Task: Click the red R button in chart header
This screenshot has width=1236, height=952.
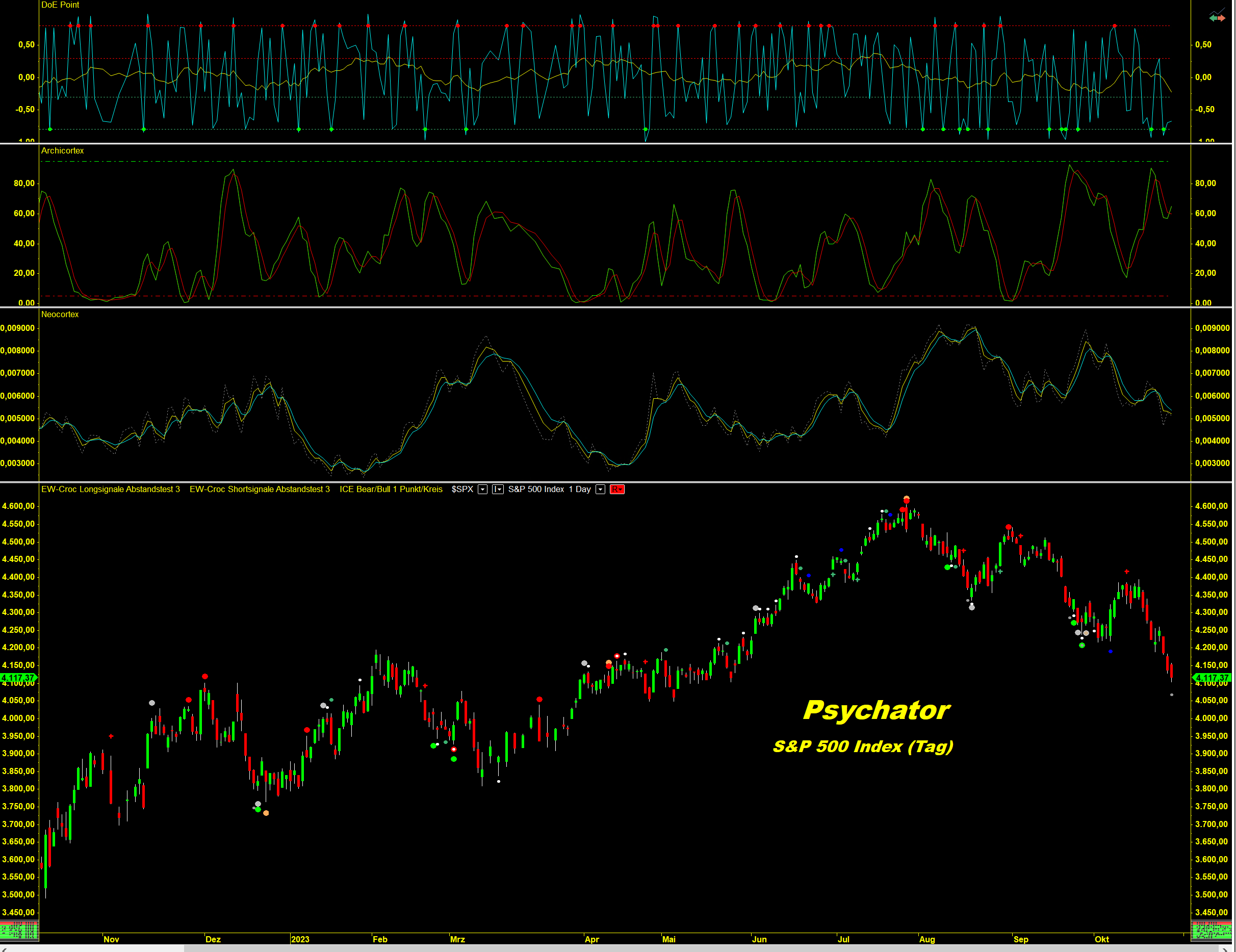Action: pyautogui.click(x=617, y=489)
